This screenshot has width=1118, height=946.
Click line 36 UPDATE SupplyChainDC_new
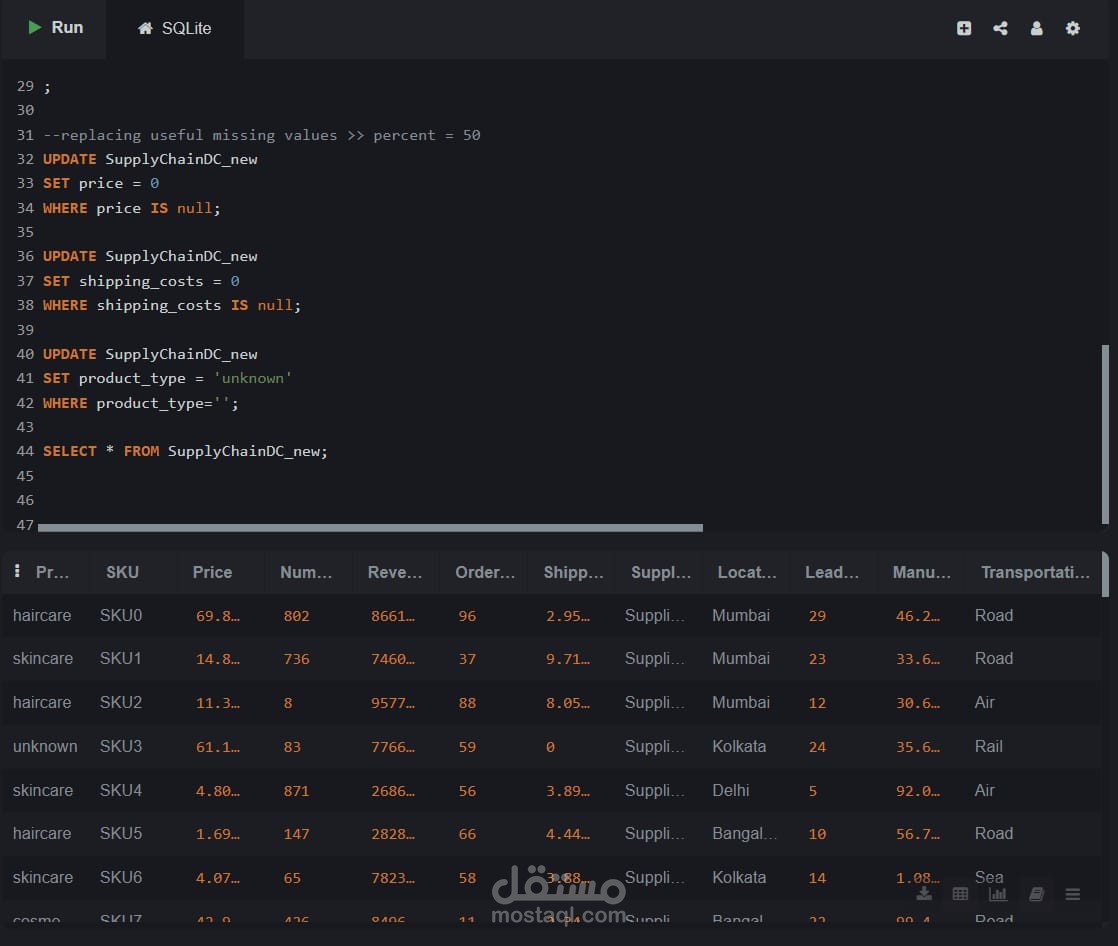[x=150, y=257]
